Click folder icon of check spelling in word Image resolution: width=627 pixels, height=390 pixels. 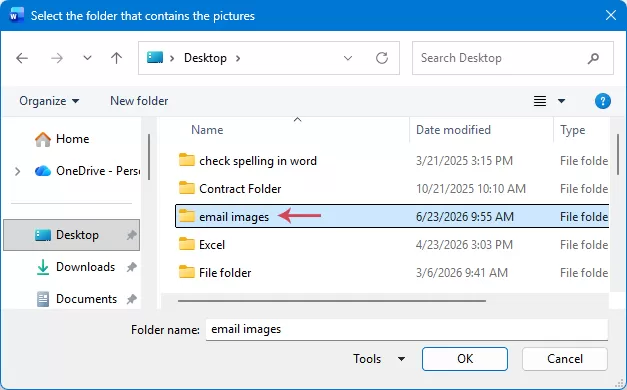point(187,160)
